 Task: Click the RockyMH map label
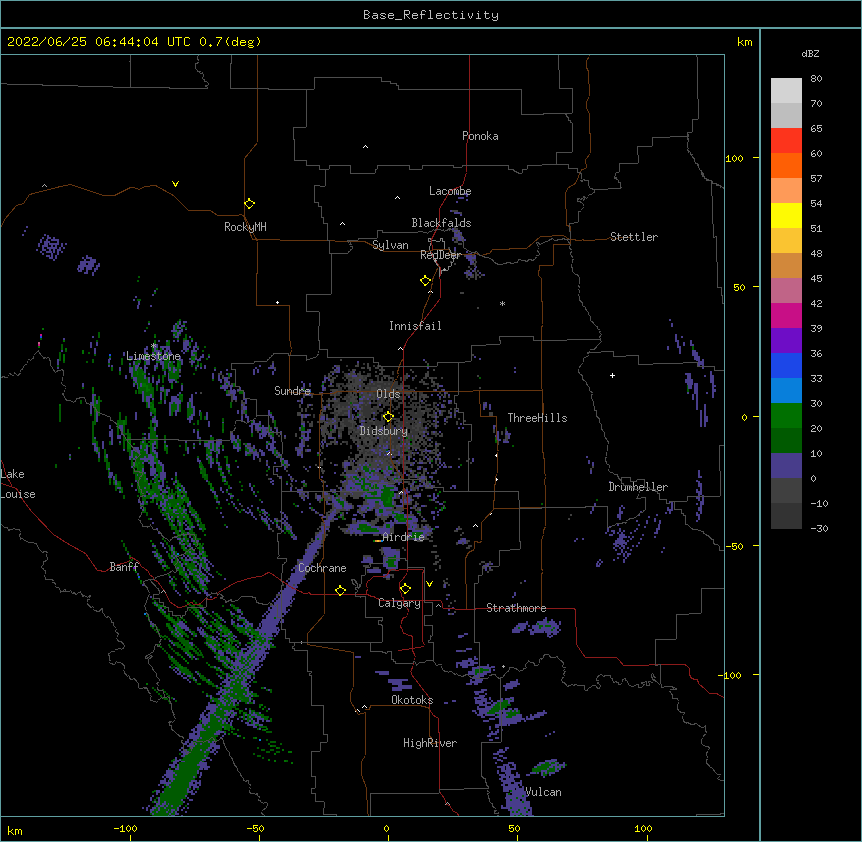pyautogui.click(x=245, y=227)
